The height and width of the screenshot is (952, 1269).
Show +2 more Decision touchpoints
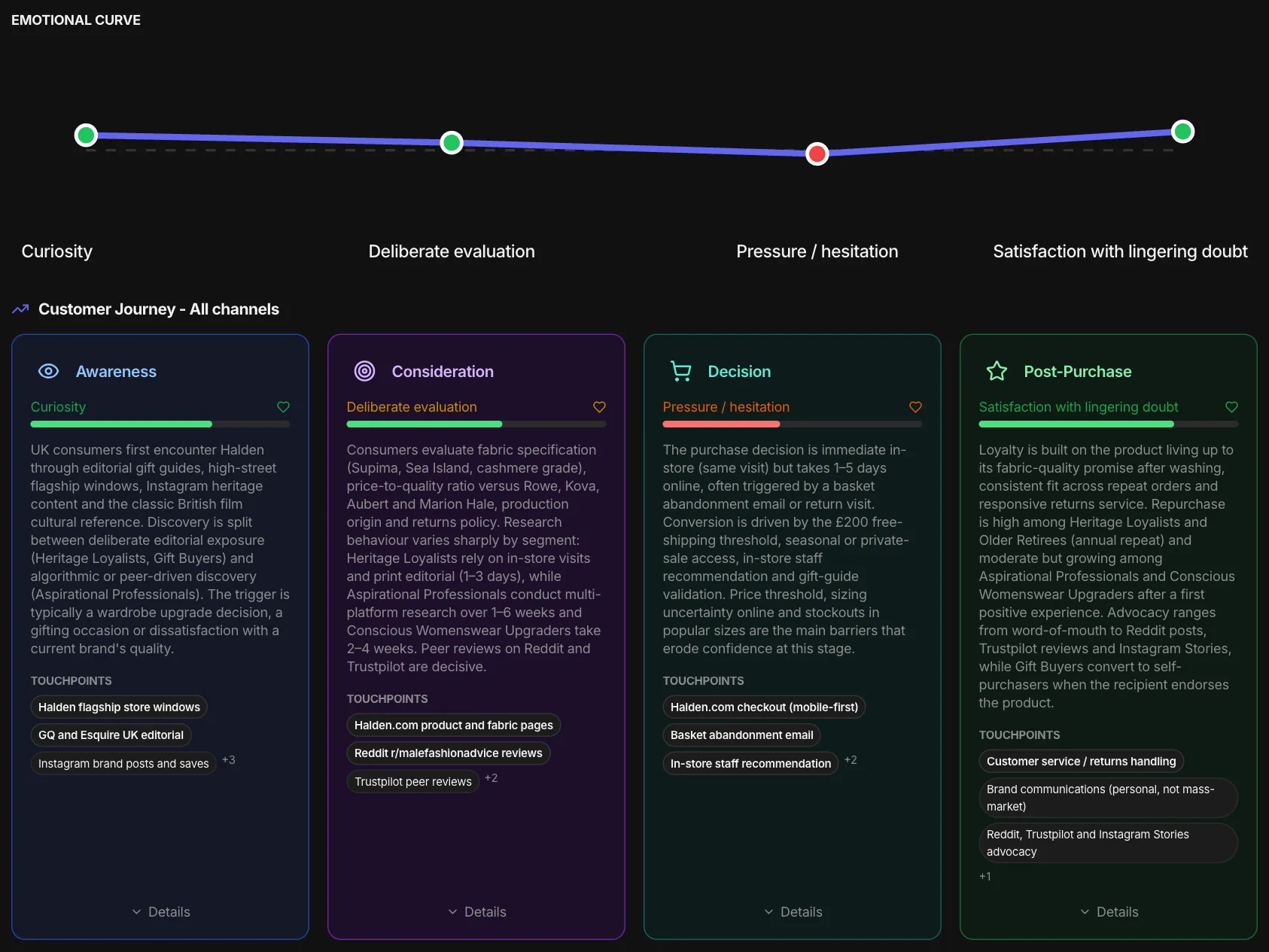click(x=851, y=760)
